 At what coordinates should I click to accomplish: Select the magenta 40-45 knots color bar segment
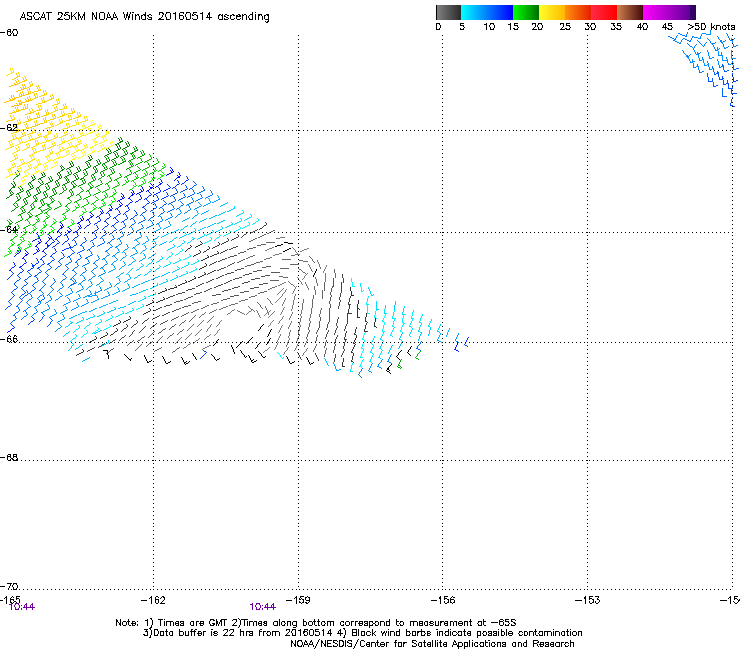[656, 12]
